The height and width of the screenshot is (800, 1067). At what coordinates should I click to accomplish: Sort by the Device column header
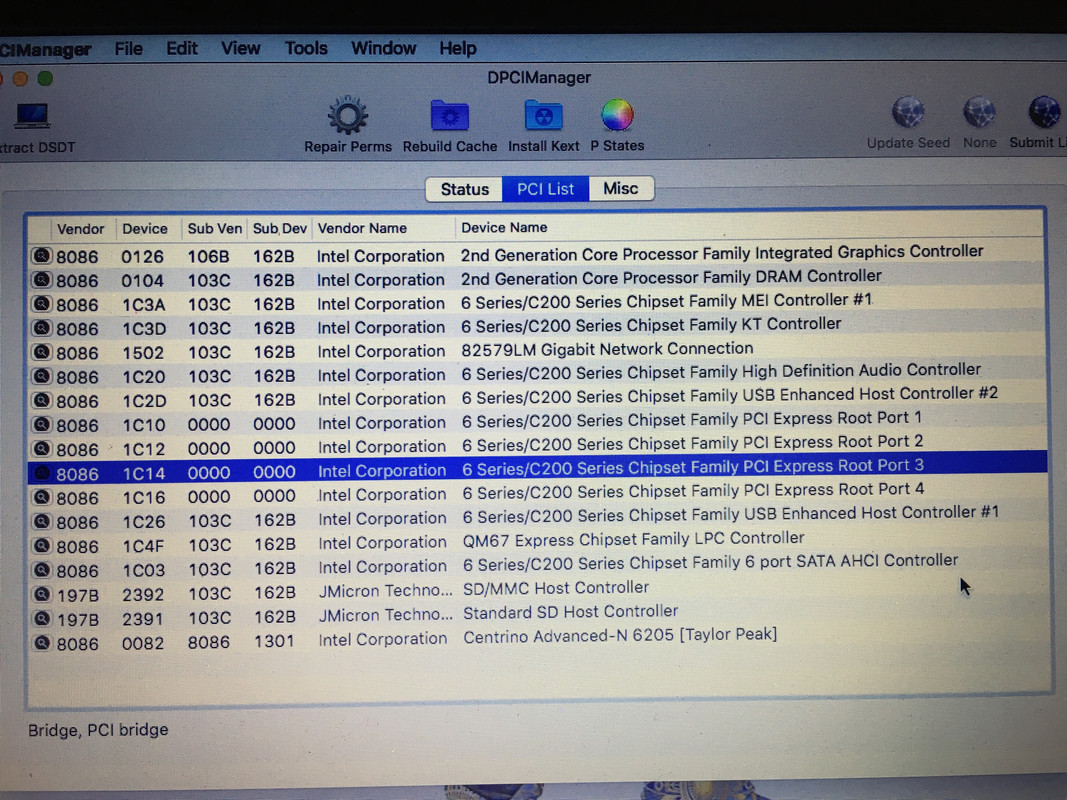point(144,229)
